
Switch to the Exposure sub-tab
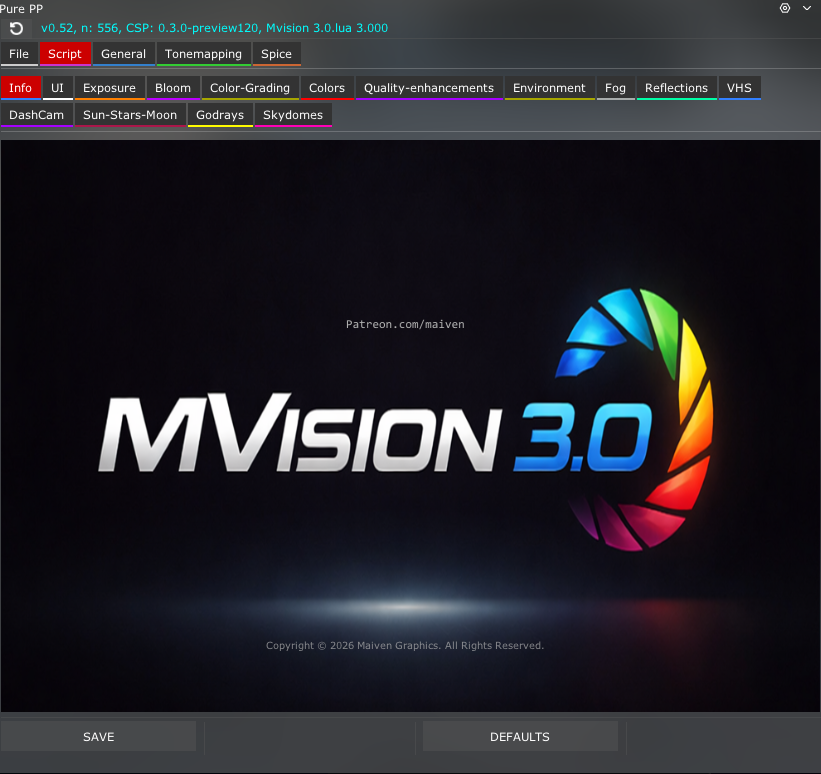tap(109, 88)
